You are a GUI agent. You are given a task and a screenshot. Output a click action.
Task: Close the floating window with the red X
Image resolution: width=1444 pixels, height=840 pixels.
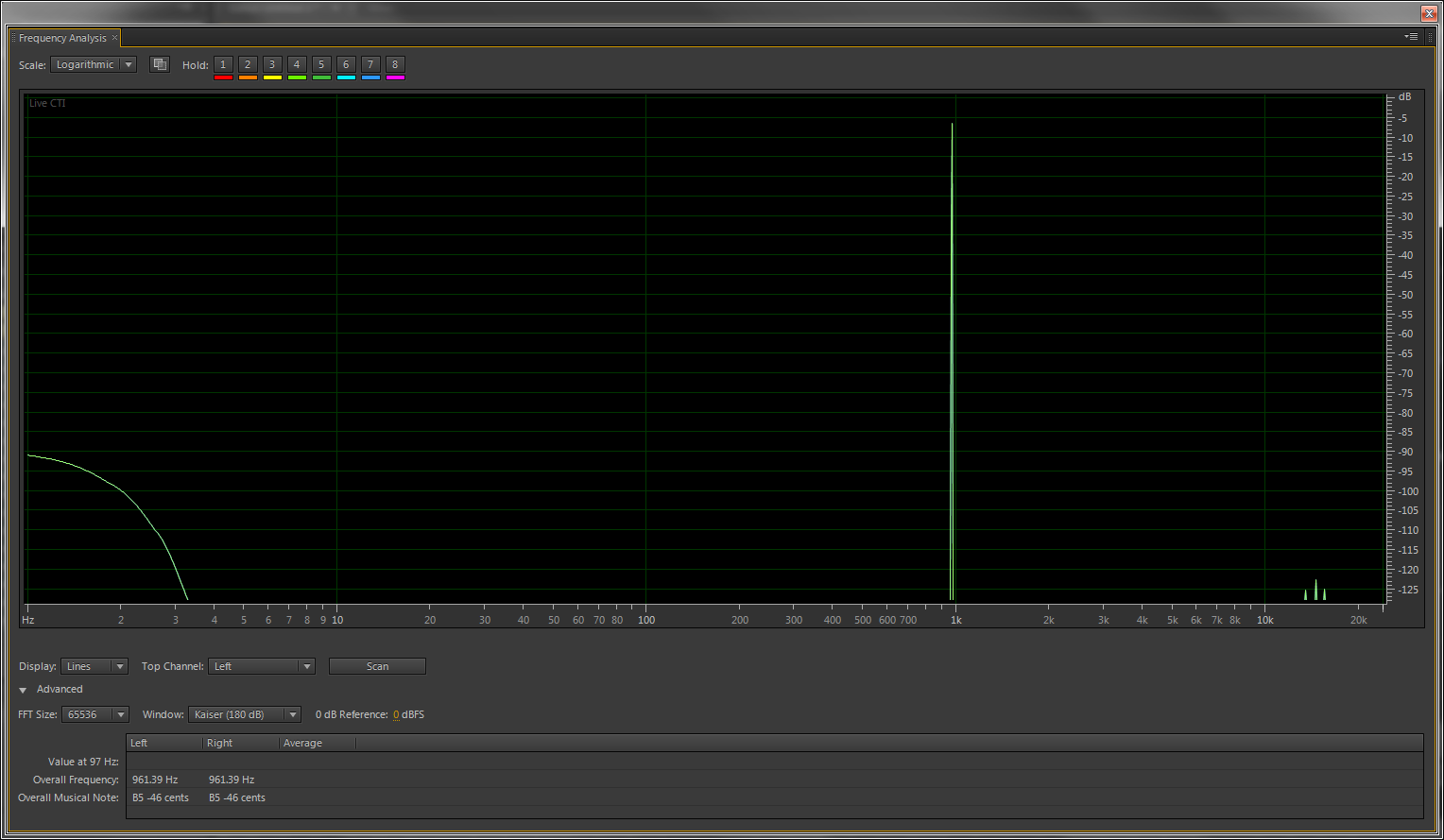(1429, 13)
